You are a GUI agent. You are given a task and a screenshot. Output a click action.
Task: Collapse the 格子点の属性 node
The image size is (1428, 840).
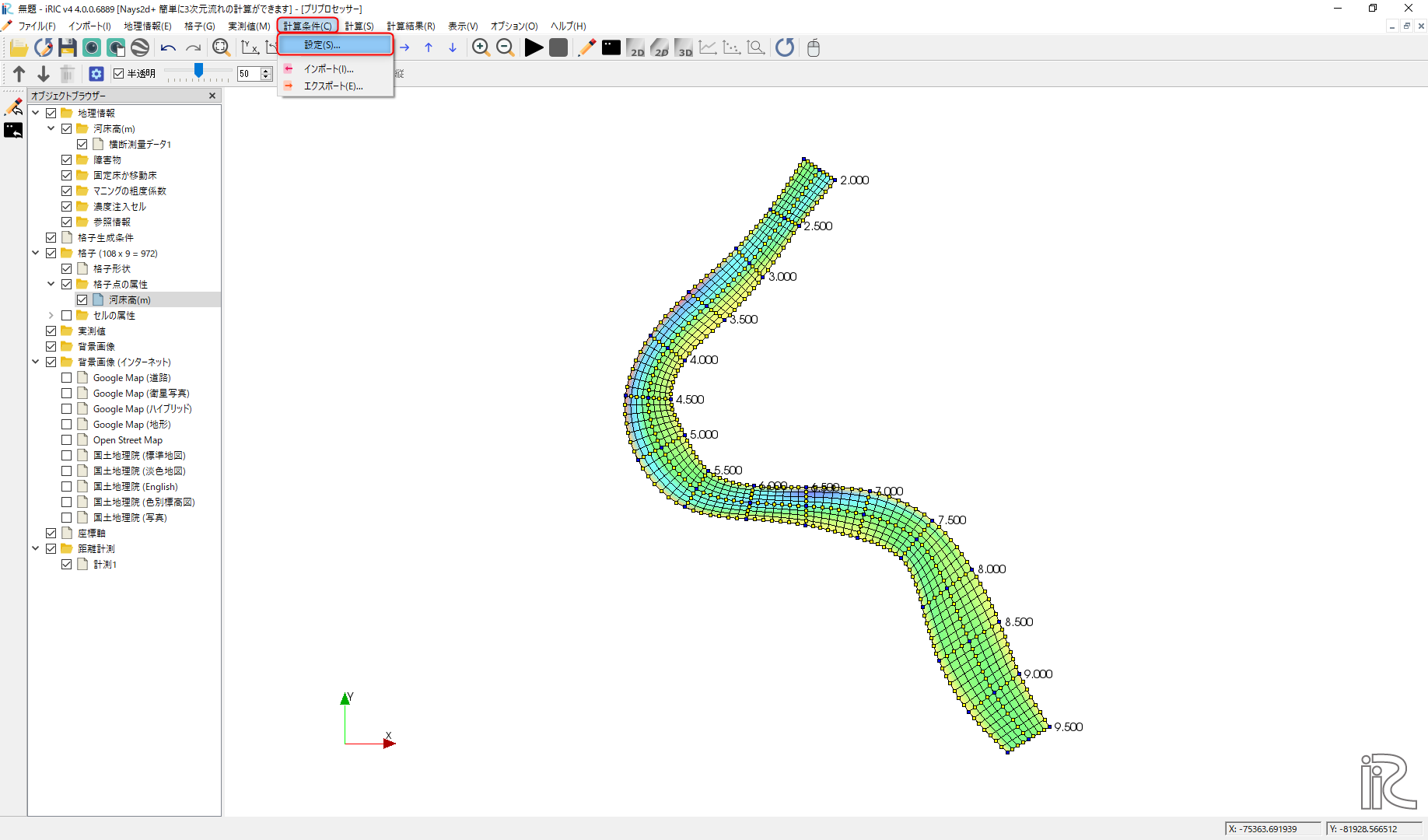51,284
